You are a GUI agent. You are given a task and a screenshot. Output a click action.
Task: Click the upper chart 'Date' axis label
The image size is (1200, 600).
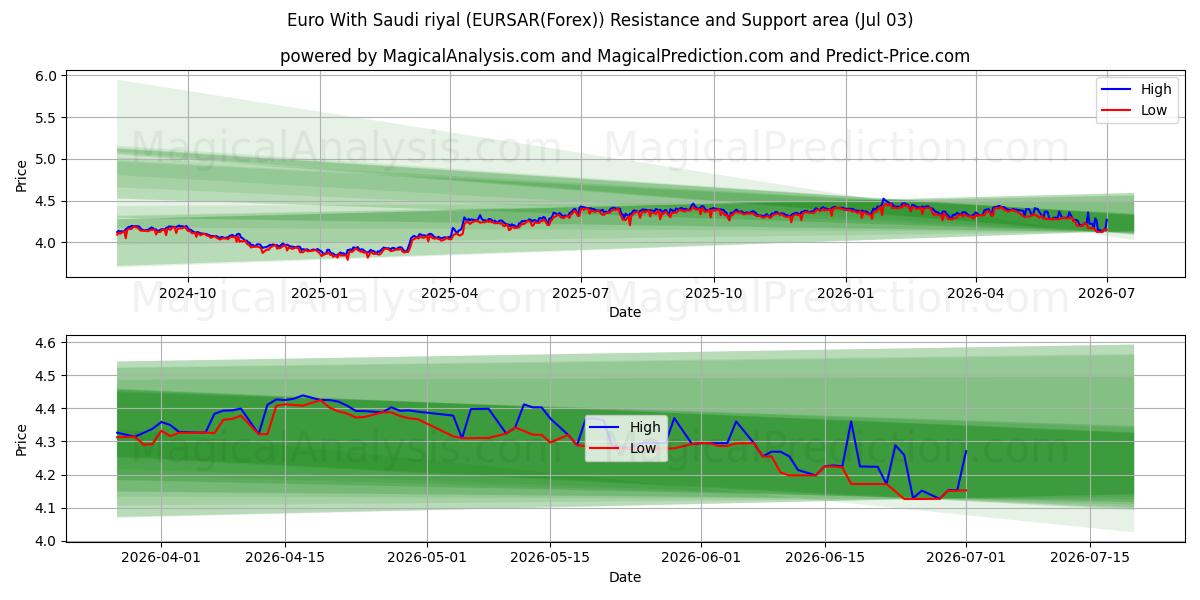coord(625,312)
